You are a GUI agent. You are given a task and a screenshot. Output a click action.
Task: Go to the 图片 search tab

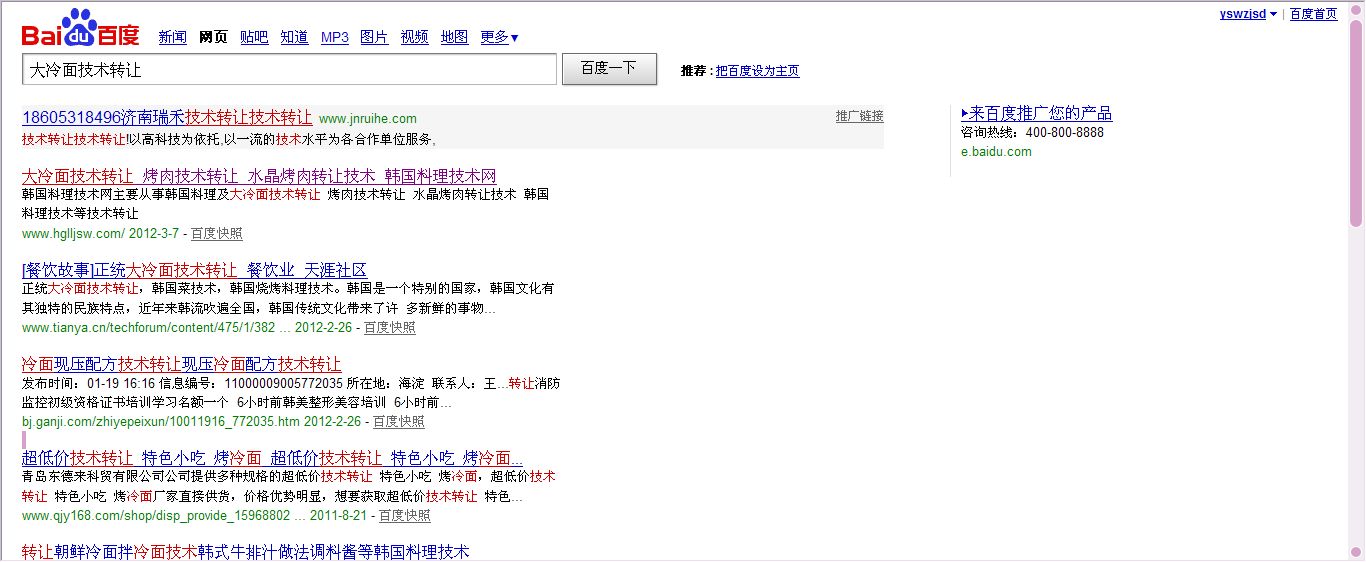[374, 38]
